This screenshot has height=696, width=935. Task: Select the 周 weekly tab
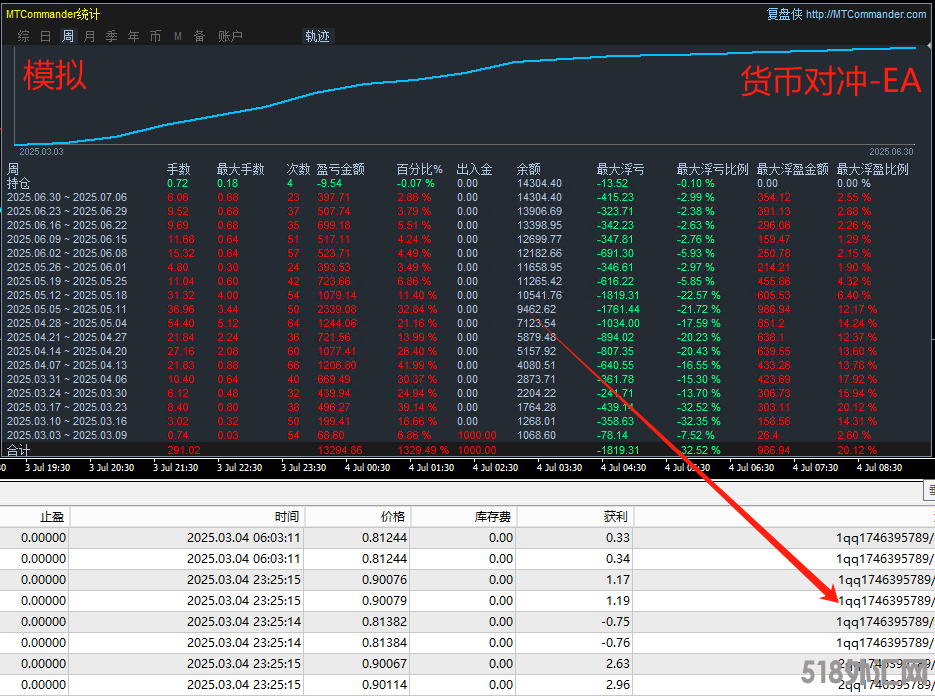67,36
